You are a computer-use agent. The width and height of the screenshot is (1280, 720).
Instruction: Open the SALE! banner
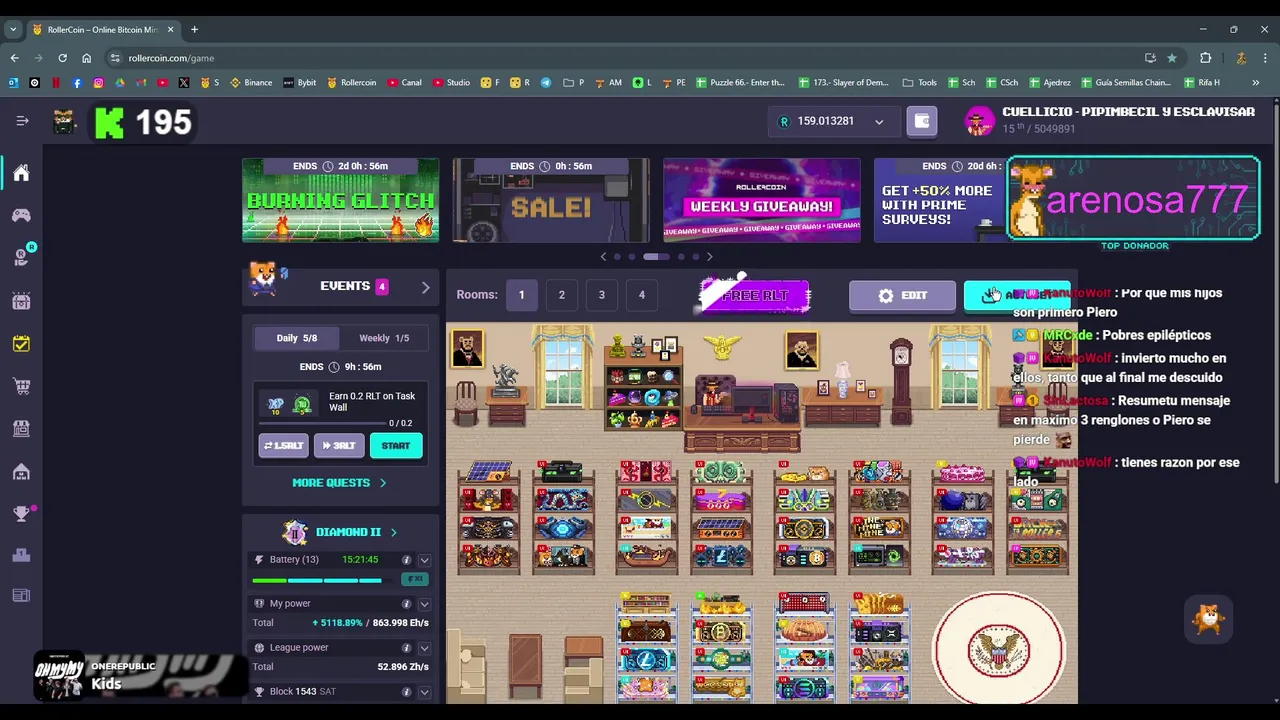(550, 200)
